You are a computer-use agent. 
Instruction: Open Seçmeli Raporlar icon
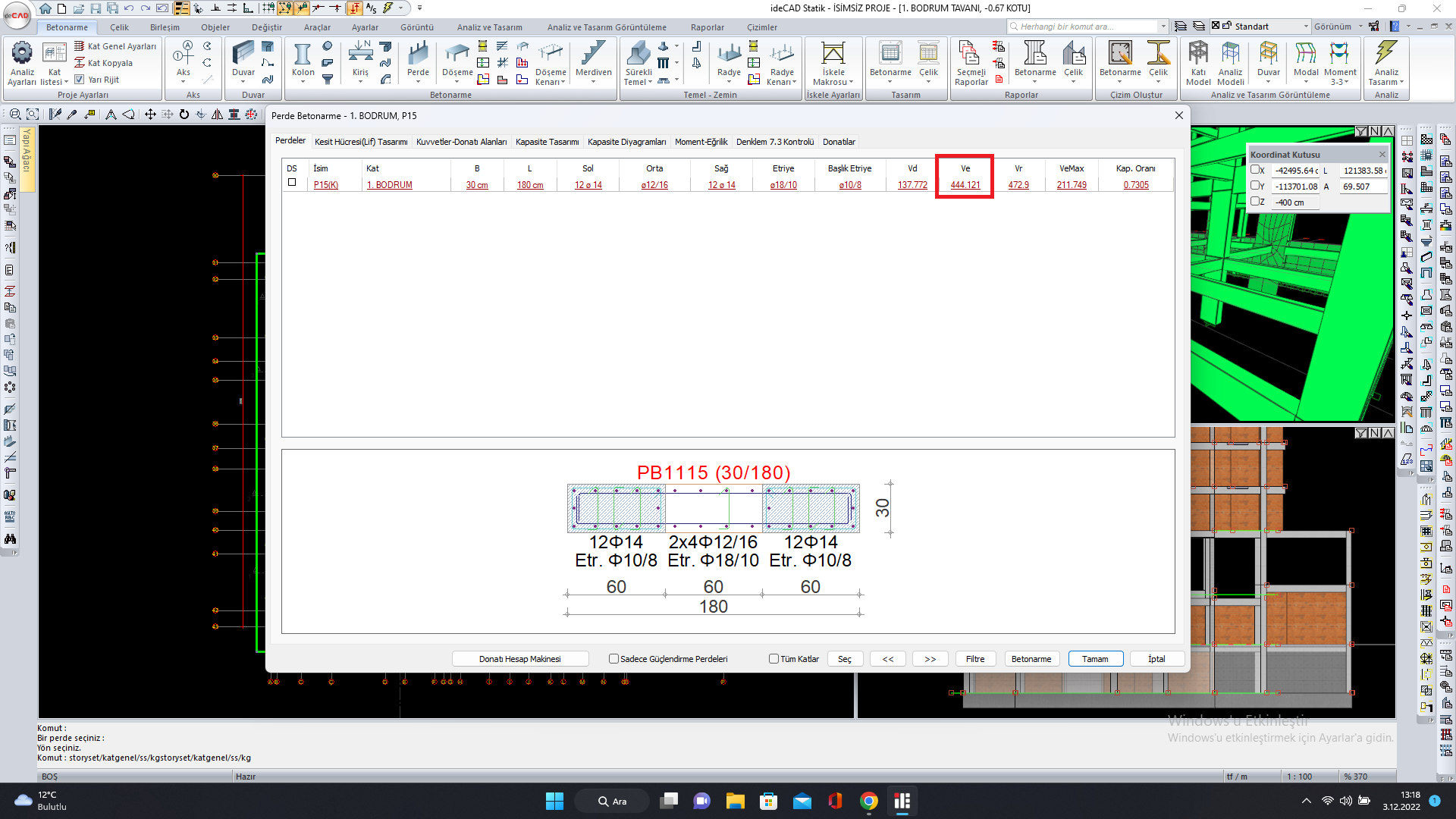tap(971, 63)
